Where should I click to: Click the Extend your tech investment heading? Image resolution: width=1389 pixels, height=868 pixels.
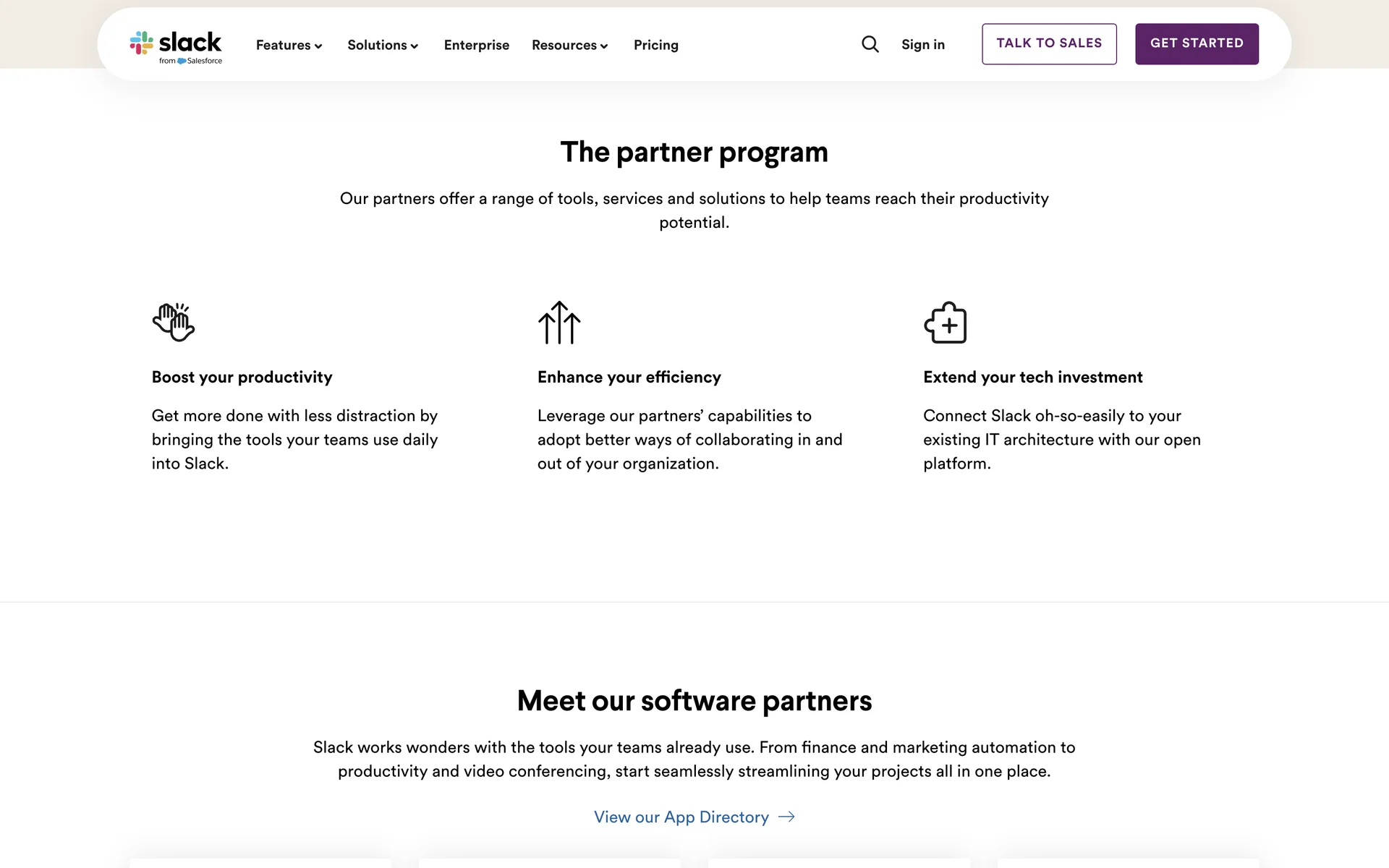click(x=1033, y=377)
